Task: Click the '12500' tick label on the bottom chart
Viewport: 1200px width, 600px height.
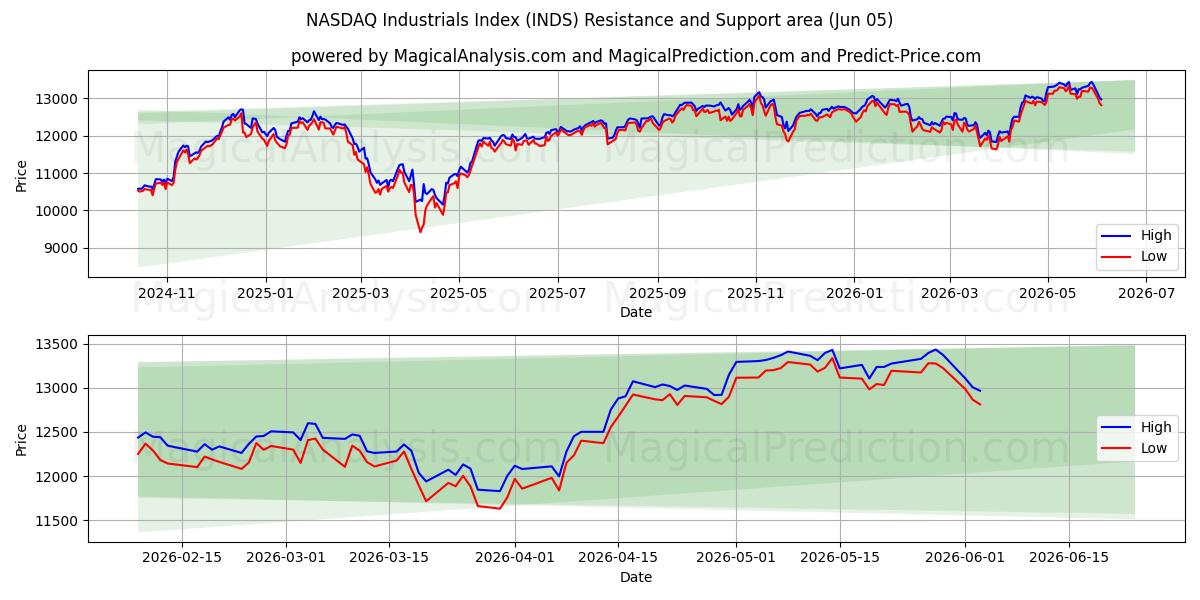Action: click(58, 433)
